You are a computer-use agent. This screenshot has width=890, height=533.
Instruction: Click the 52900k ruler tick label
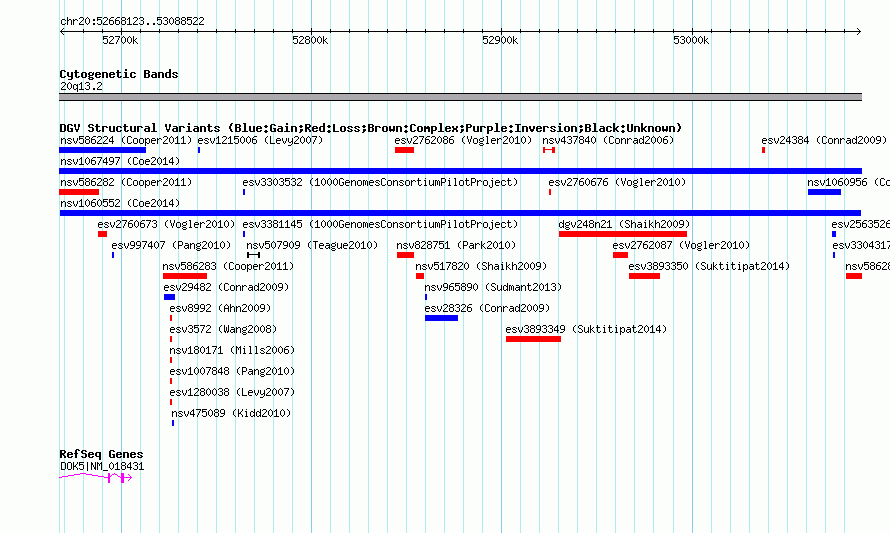(500, 40)
